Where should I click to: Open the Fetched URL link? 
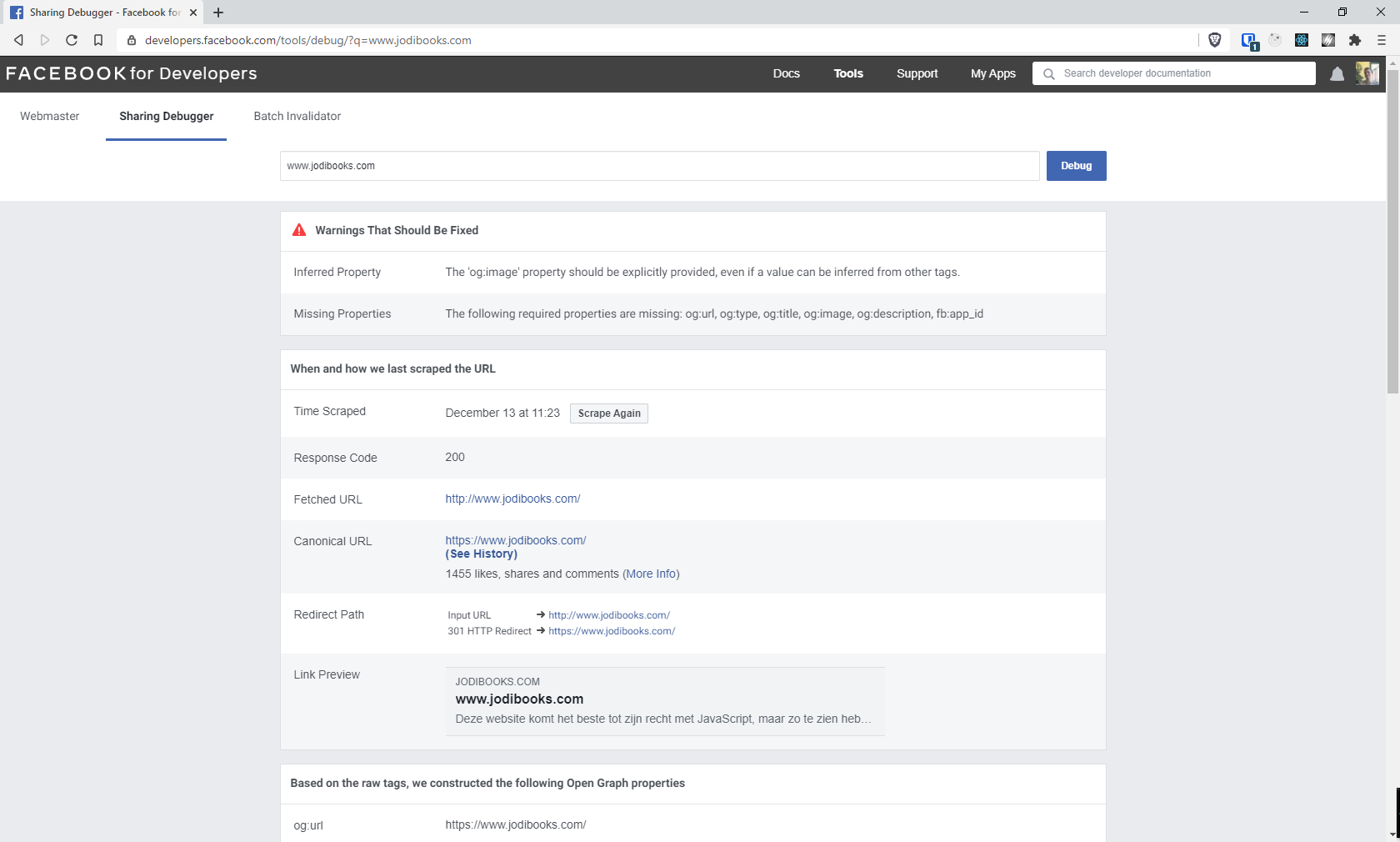click(x=512, y=499)
